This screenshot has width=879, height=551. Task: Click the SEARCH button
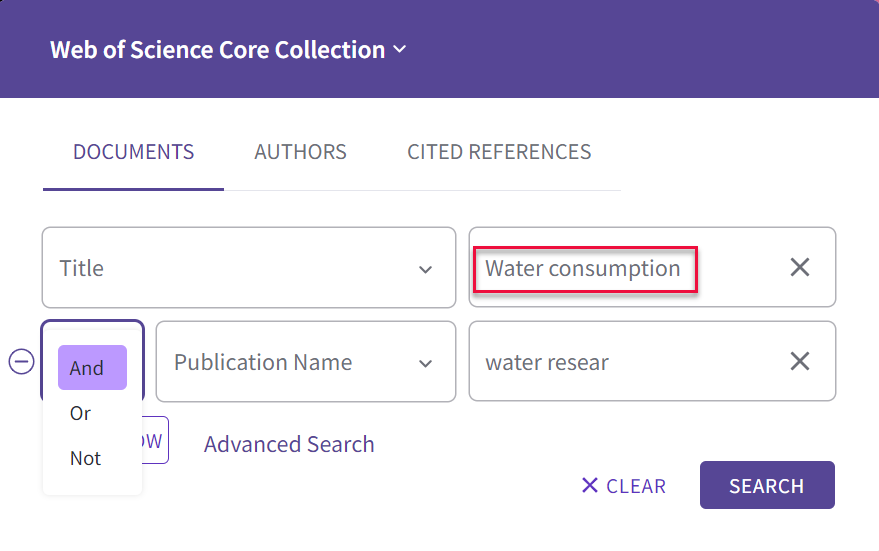(767, 485)
